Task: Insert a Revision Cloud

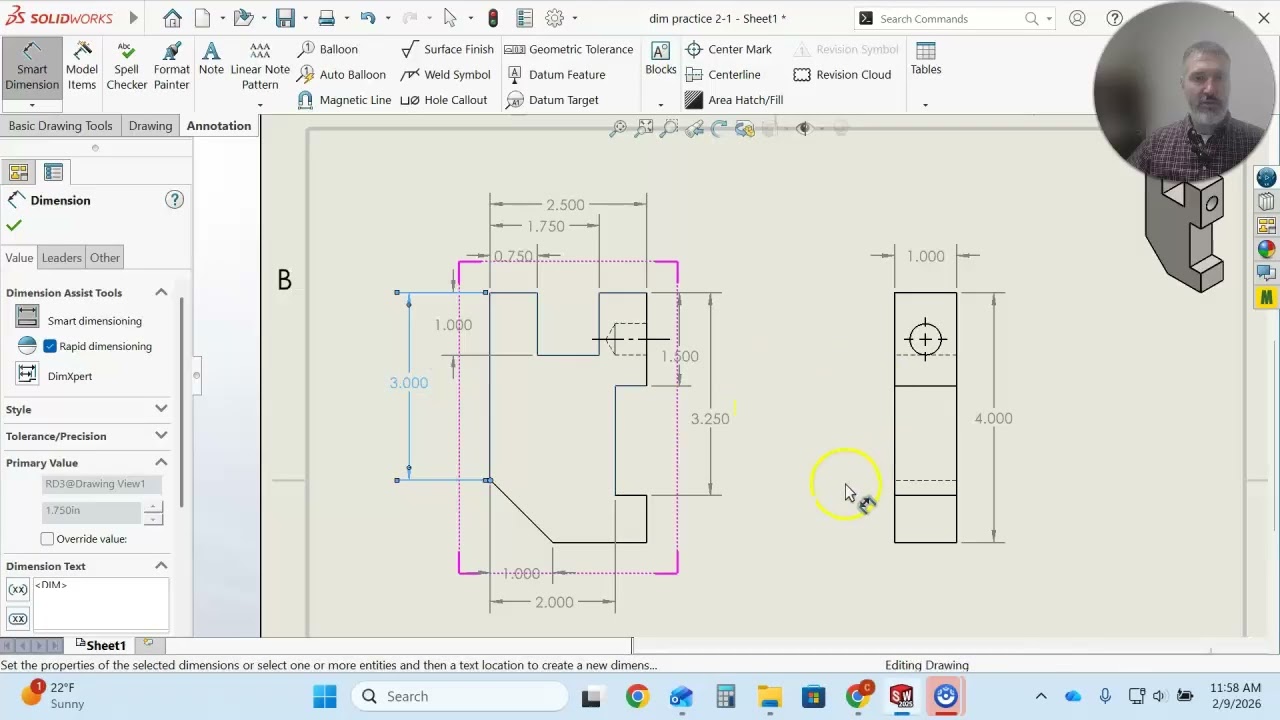Action: click(x=842, y=75)
